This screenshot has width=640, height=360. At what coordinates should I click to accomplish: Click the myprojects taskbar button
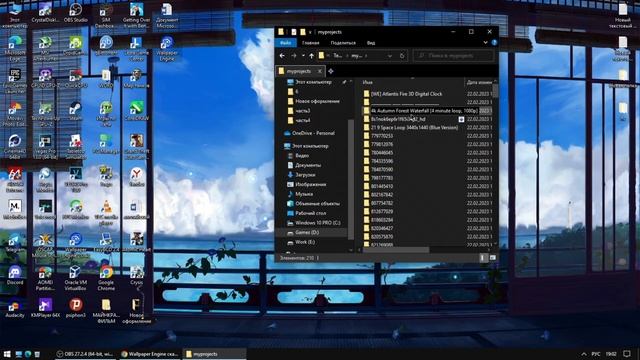pyautogui.click(x=215, y=354)
